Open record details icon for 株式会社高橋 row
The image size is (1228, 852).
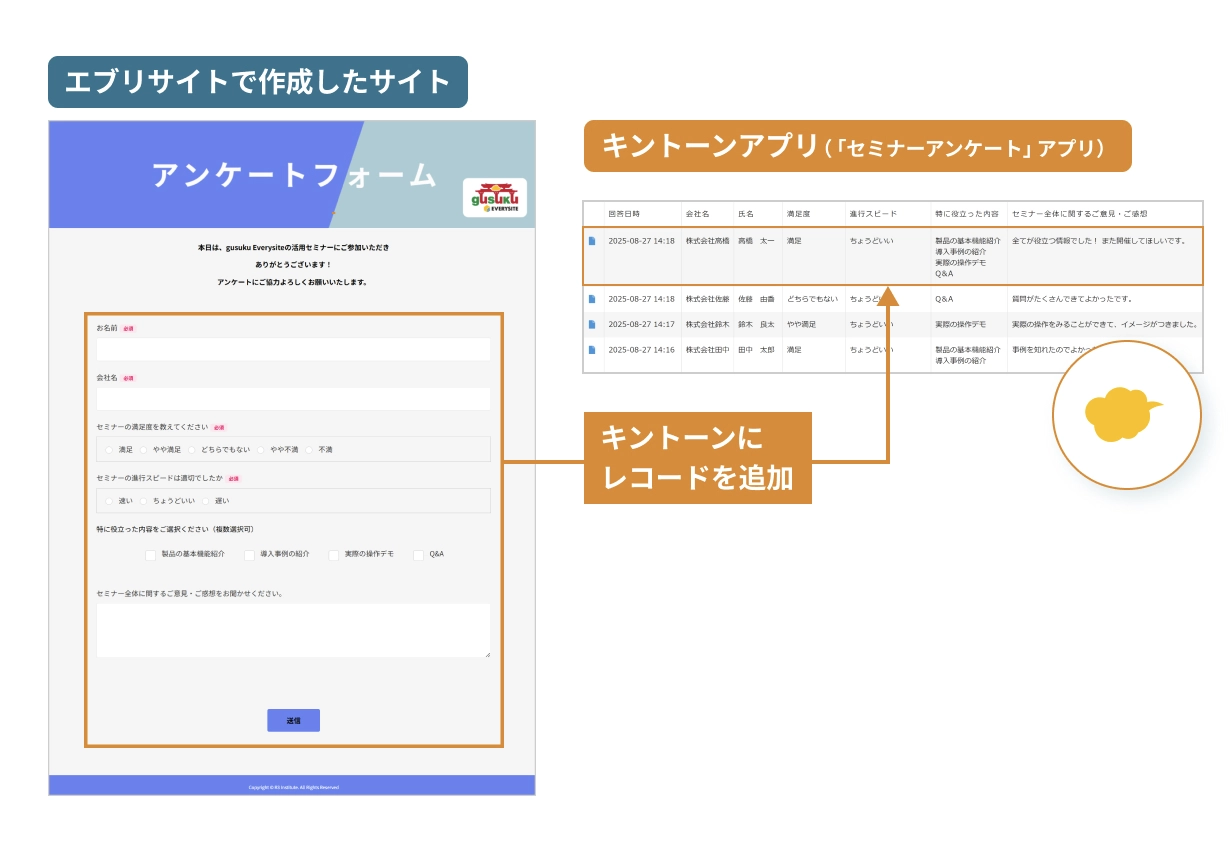592,241
